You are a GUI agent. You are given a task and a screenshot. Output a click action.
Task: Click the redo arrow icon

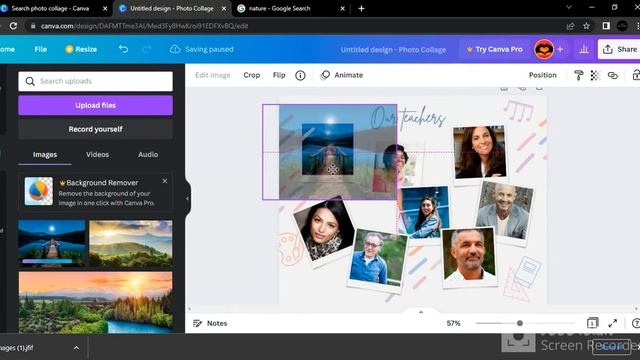[x=146, y=49]
